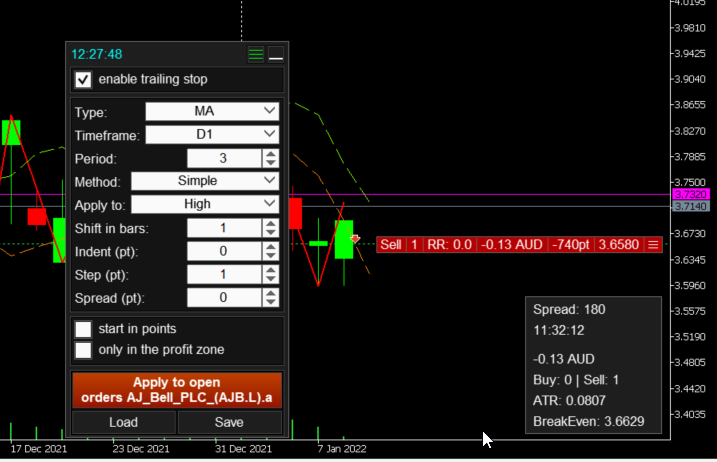Click the Save button
The image size is (717, 462).
pyautogui.click(x=230, y=422)
